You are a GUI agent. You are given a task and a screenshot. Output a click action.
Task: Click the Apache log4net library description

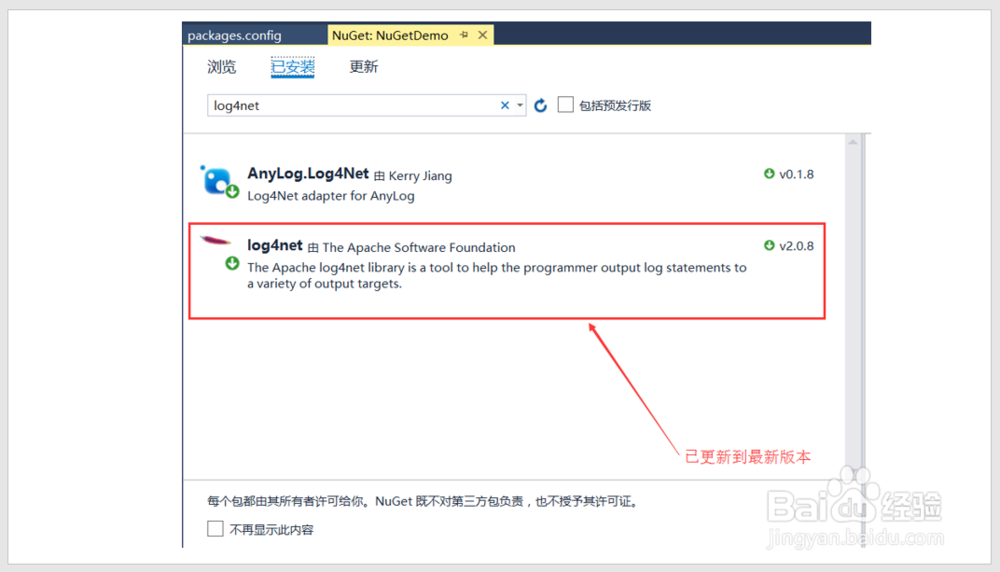click(x=497, y=275)
